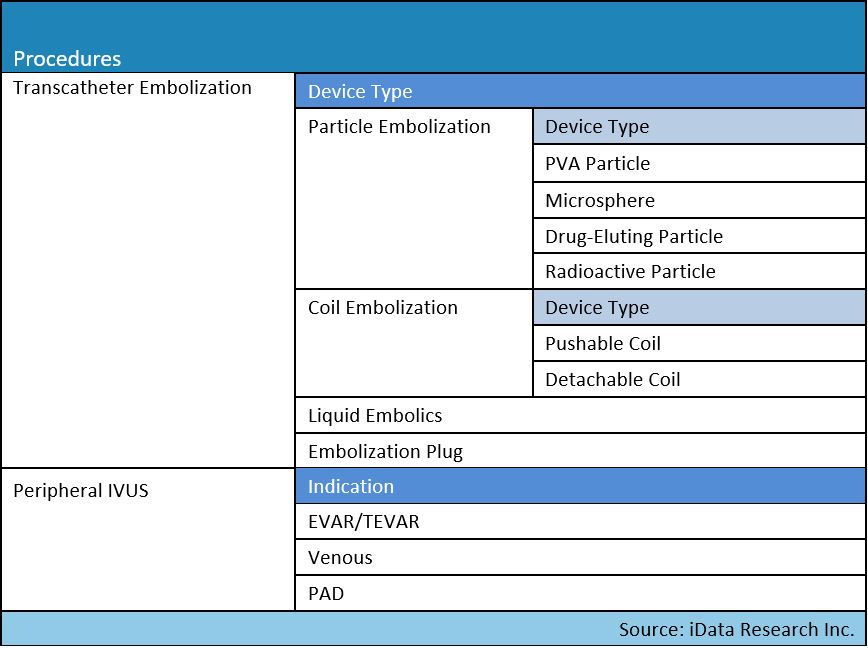Select the PVA Particle row
The height and width of the screenshot is (648, 868).
coord(699,163)
